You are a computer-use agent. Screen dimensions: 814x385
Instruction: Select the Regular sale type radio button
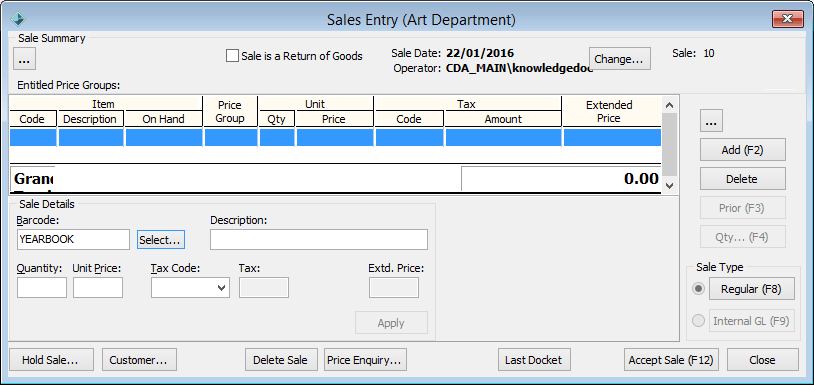coord(699,289)
